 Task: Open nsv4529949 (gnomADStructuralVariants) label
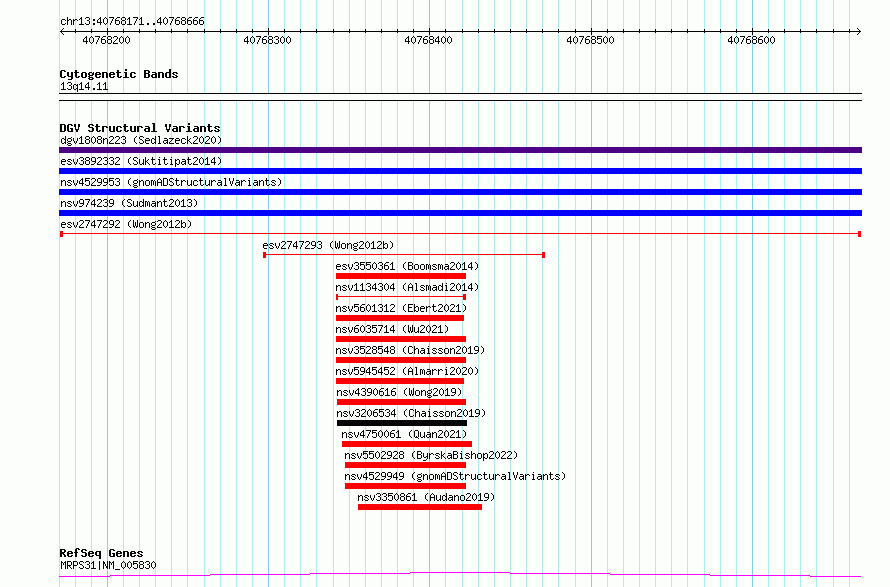(x=455, y=476)
